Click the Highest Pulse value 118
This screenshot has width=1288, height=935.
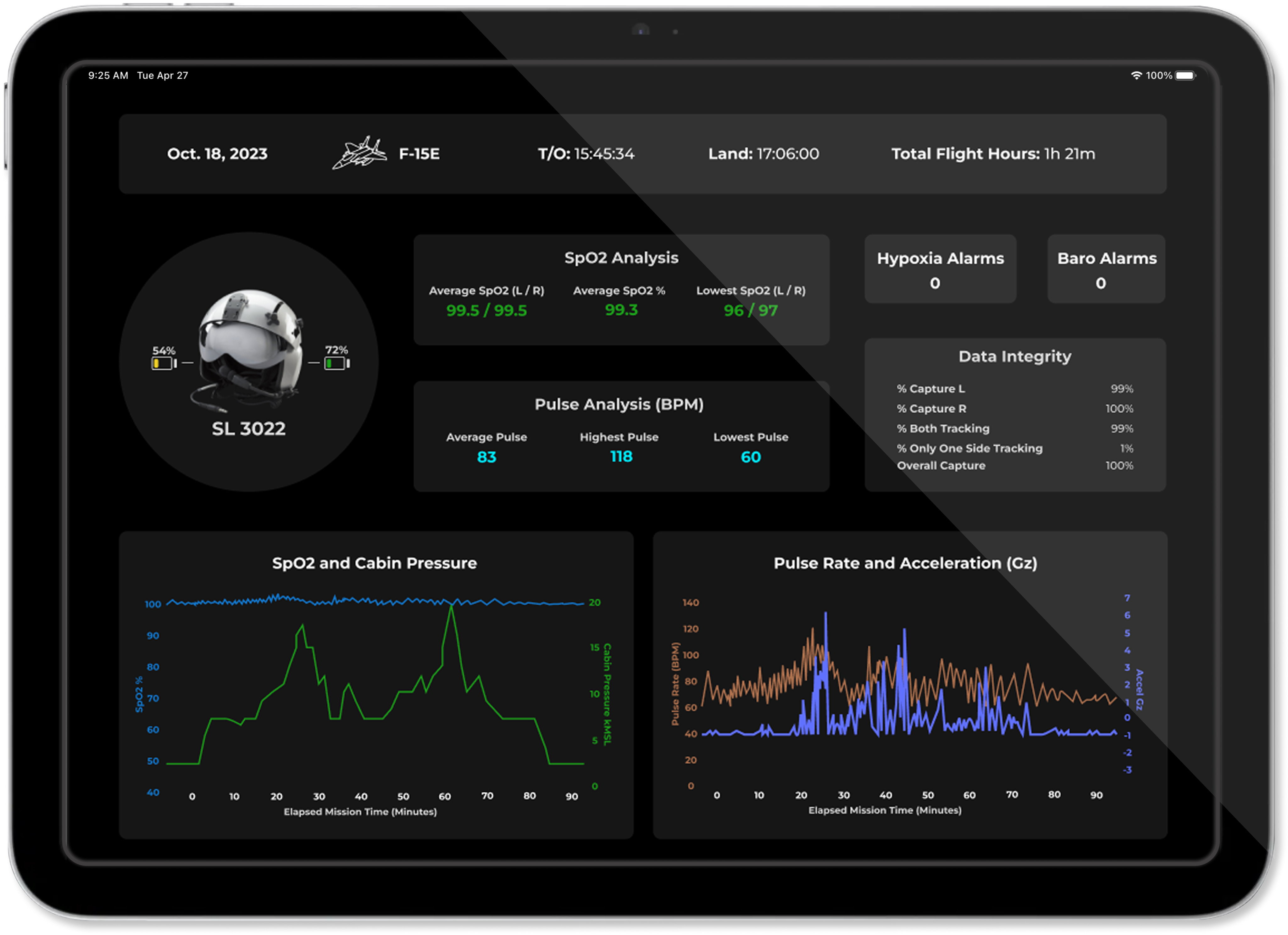(621, 457)
